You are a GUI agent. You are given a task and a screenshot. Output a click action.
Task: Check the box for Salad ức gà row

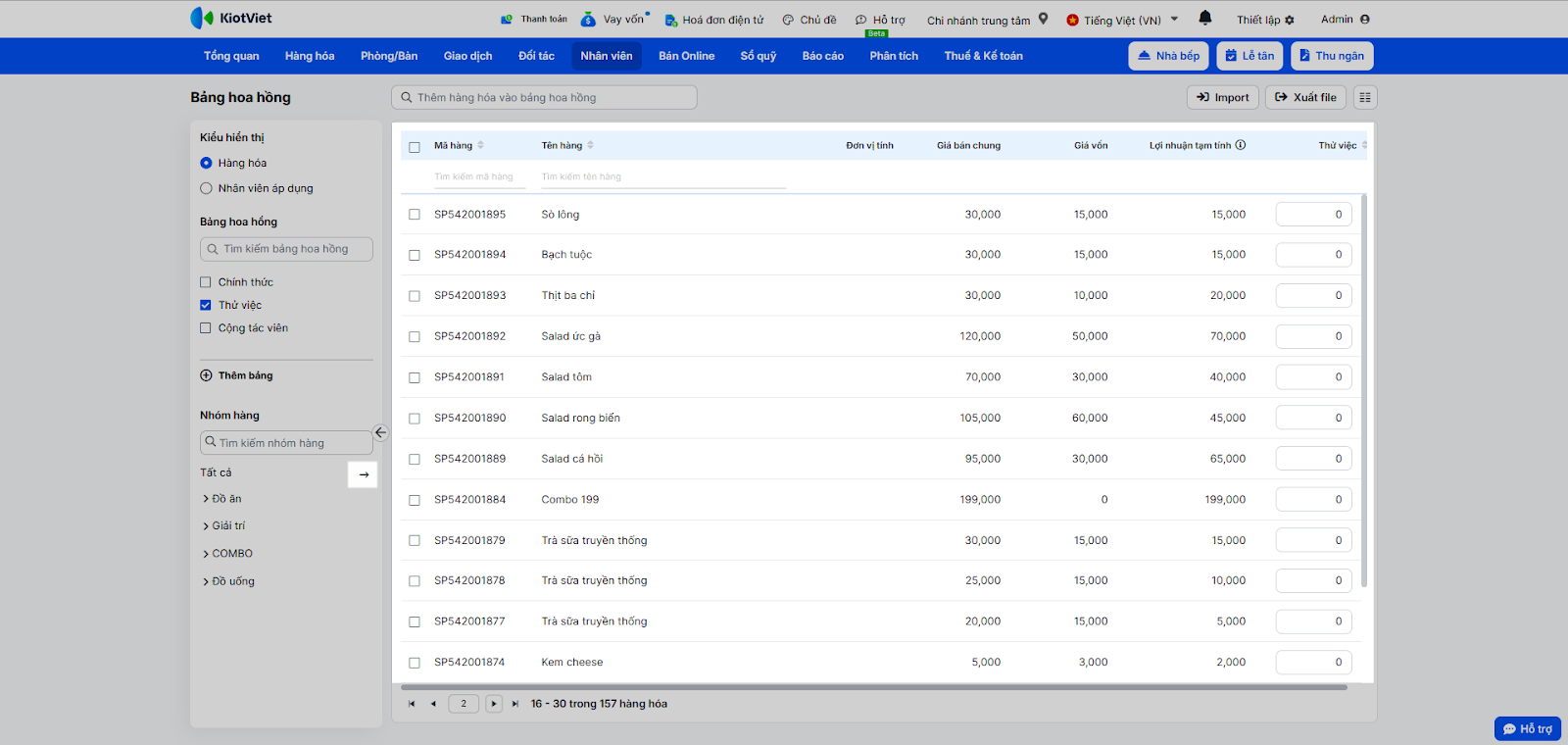coord(415,337)
